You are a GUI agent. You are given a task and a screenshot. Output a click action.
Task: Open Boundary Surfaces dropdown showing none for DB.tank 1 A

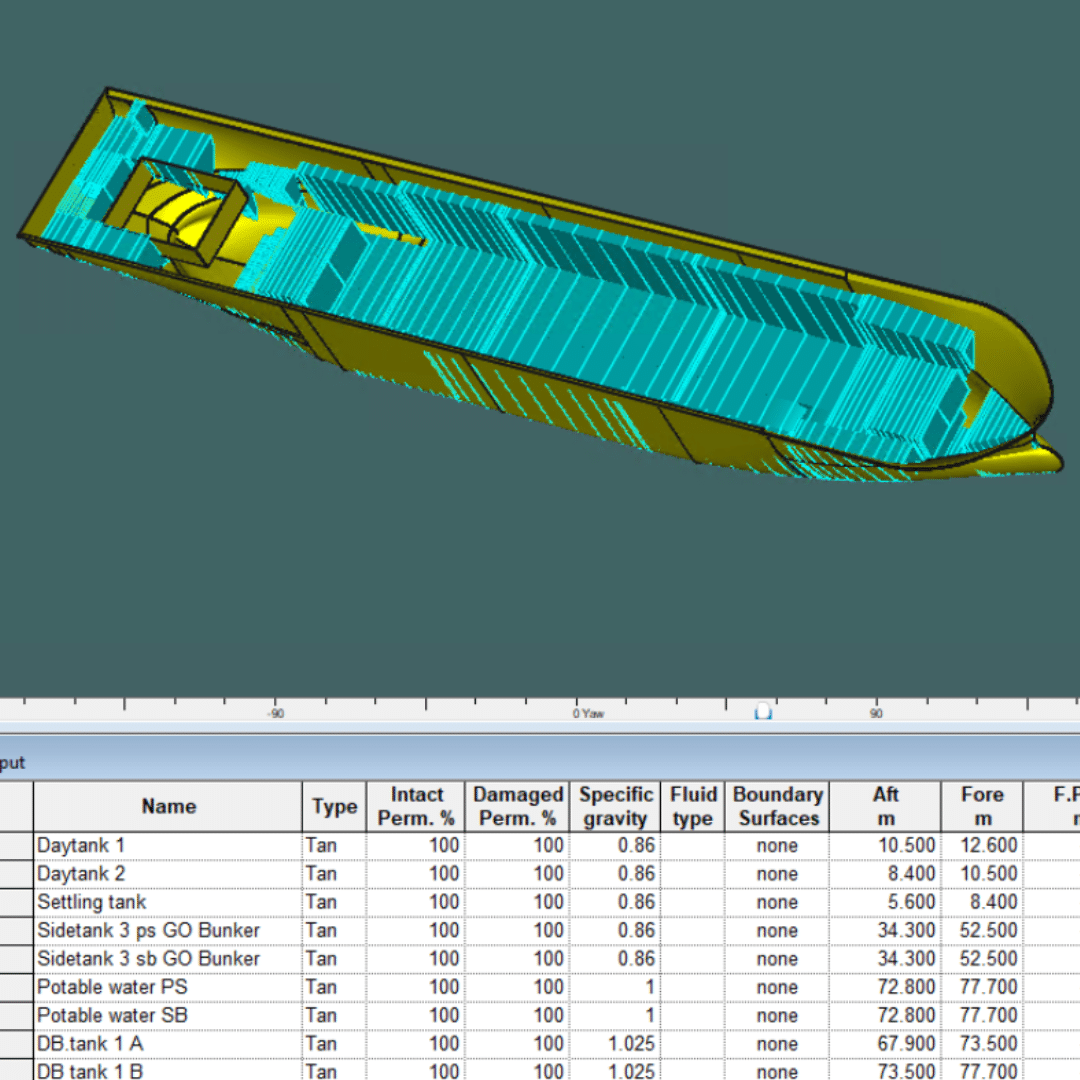(x=778, y=1043)
